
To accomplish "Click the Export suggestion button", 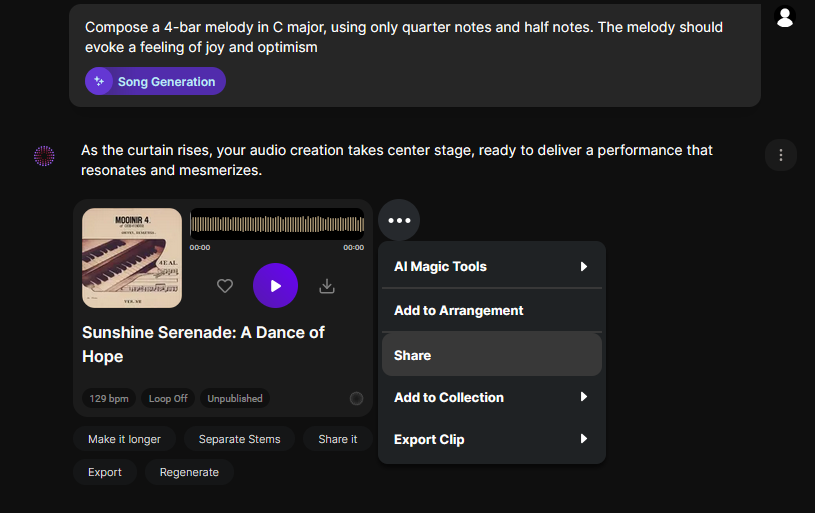I will tap(104, 472).
